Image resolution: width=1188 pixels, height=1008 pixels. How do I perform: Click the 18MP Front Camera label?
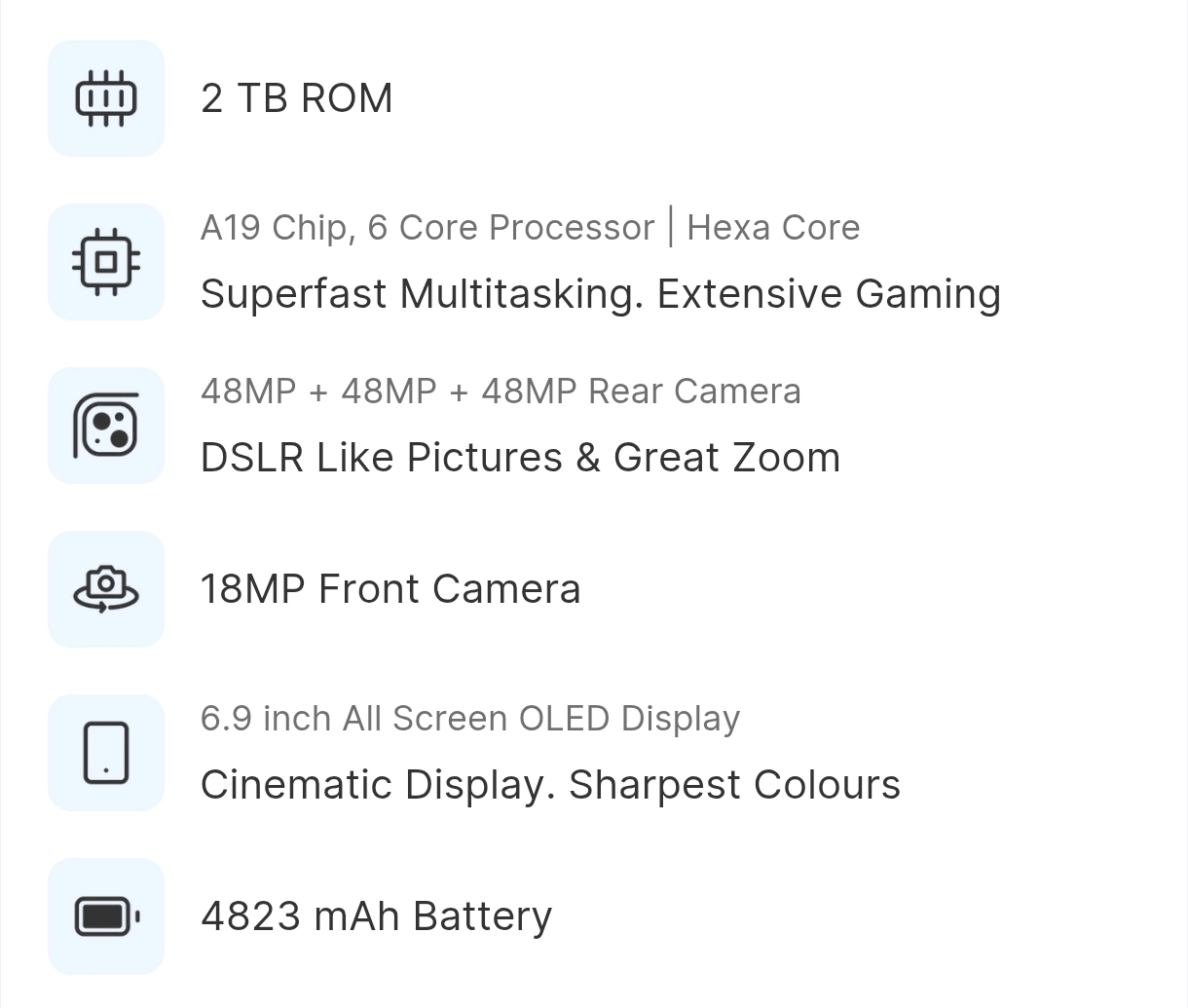point(390,589)
